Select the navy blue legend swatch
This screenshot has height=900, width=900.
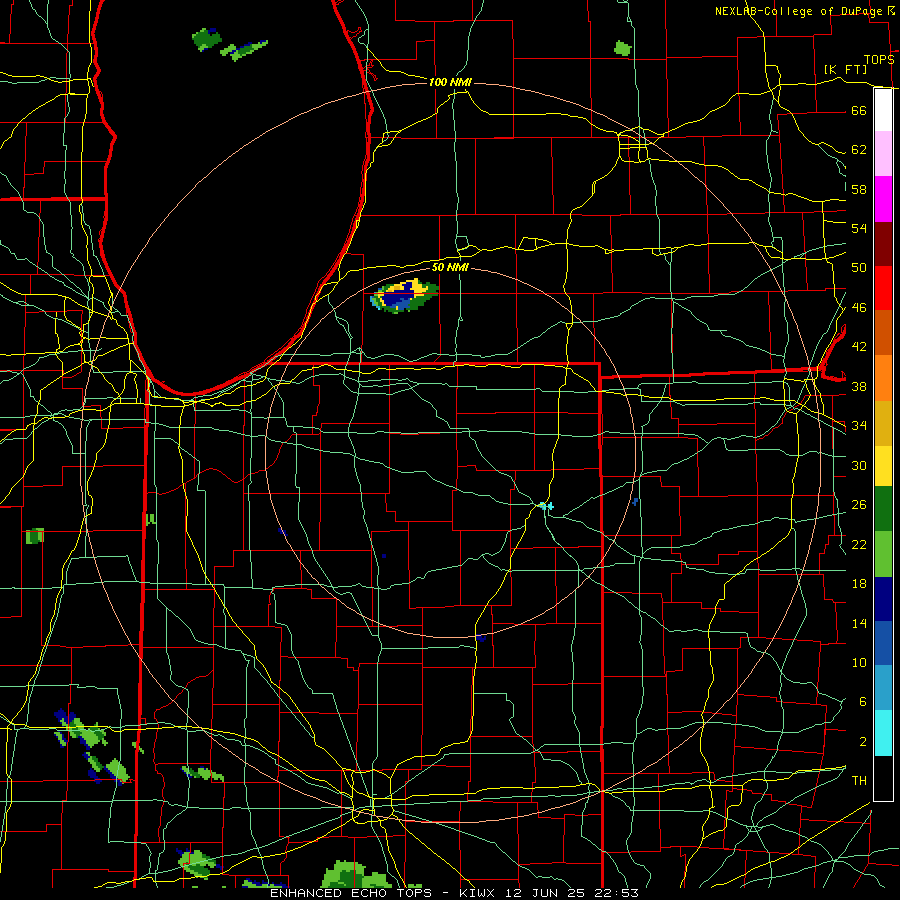pyautogui.click(x=883, y=599)
